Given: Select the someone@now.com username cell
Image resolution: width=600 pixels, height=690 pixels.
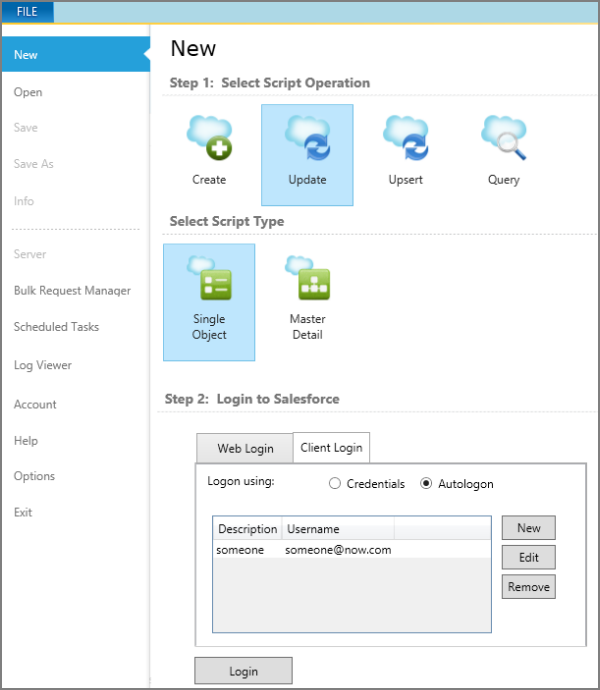Looking at the screenshot, I should (338, 550).
